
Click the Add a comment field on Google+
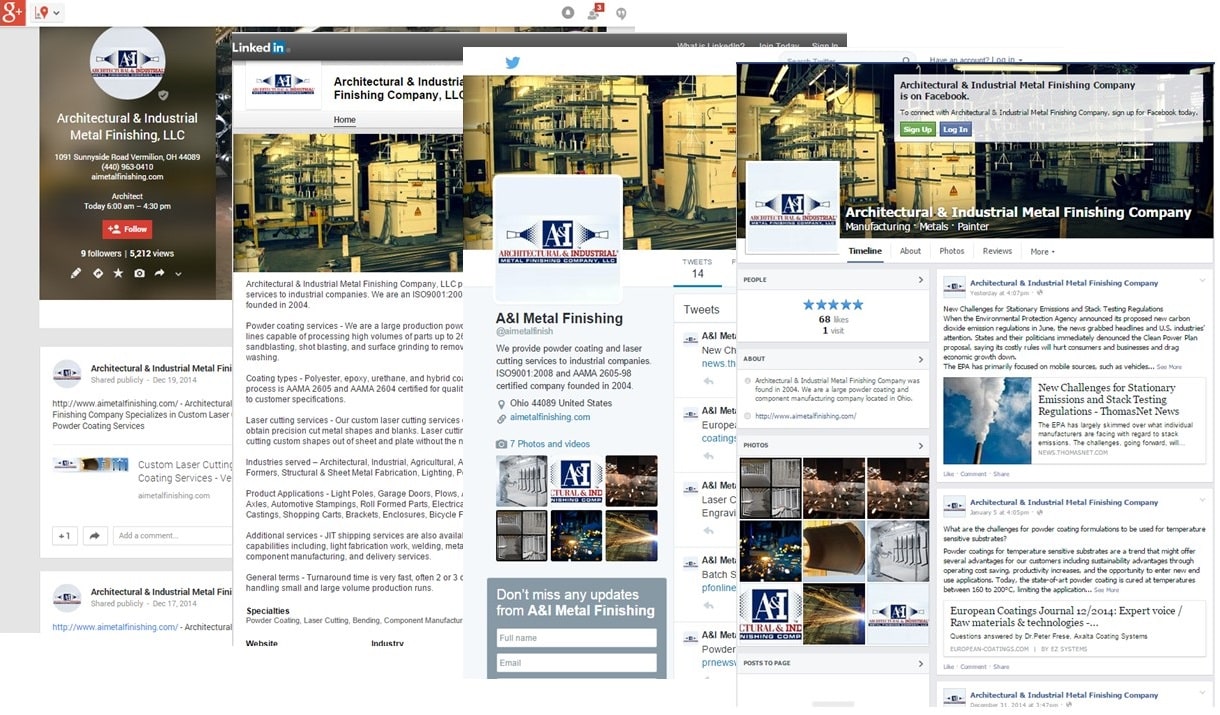(172, 536)
